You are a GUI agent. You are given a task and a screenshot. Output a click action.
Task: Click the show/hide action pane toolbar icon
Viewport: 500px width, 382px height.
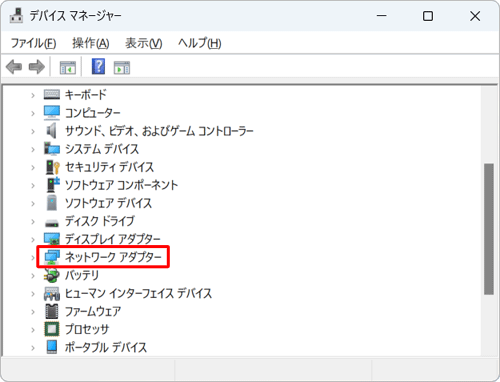pos(122,67)
